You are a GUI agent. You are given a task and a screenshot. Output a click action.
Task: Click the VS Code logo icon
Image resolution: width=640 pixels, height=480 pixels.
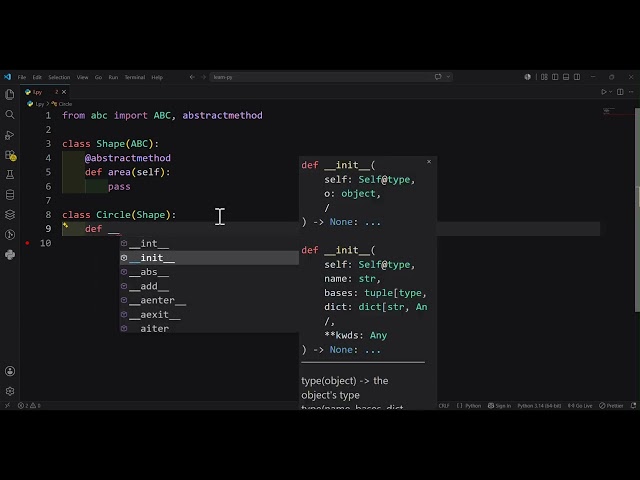tap(7, 77)
